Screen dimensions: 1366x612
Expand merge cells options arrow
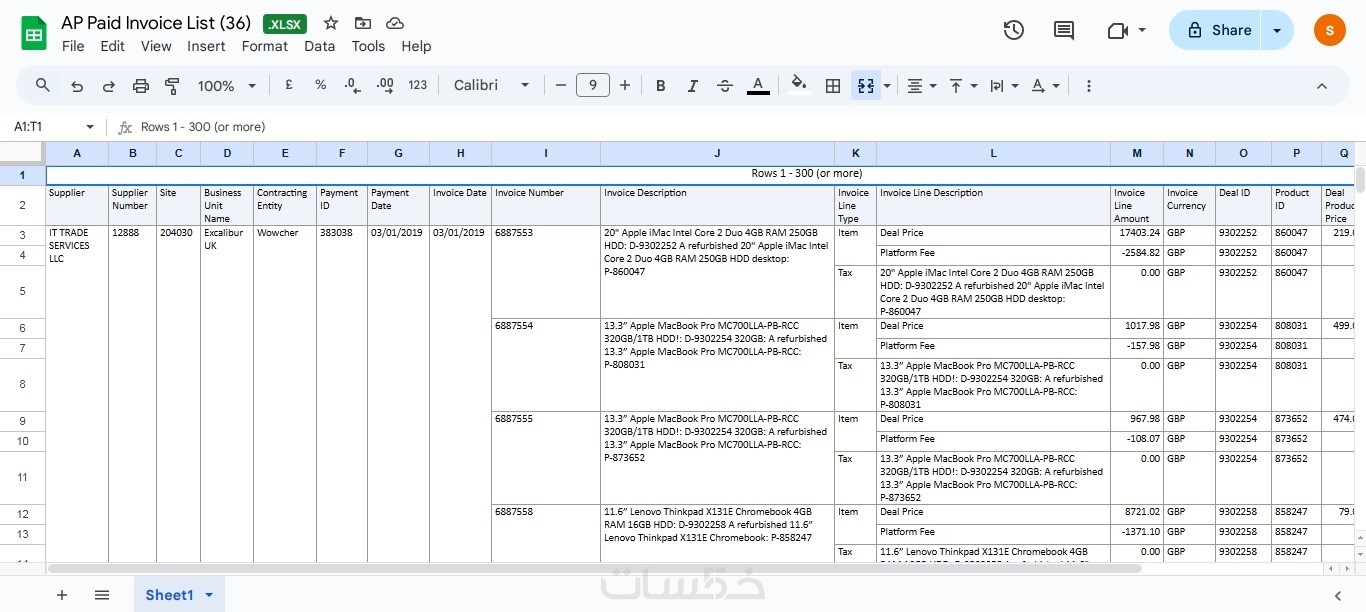tap(887, 86)
